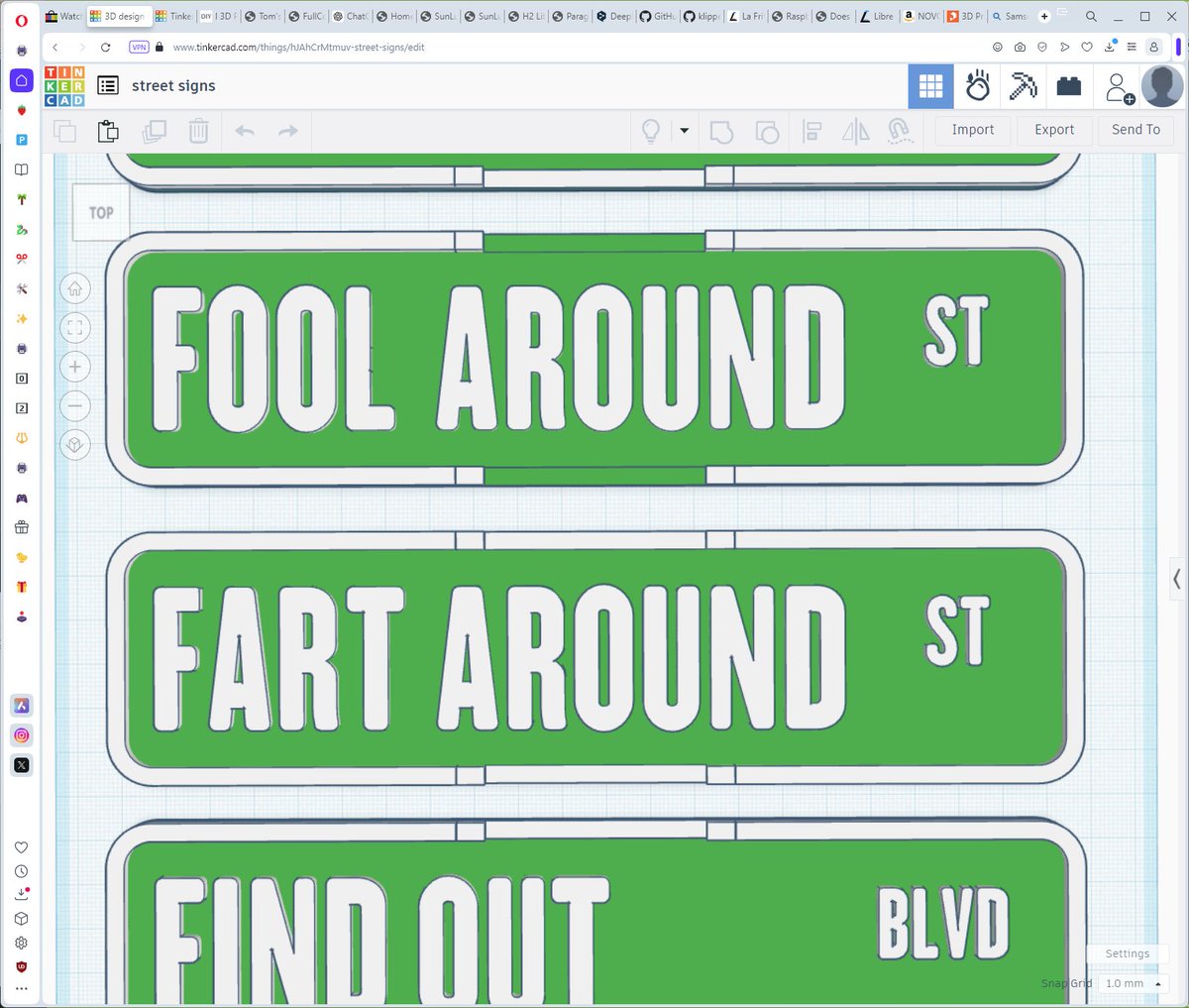The width and height of the screenshot is (1189, 1008).
Task: Click the Send To button
Action: [1135, 130]
